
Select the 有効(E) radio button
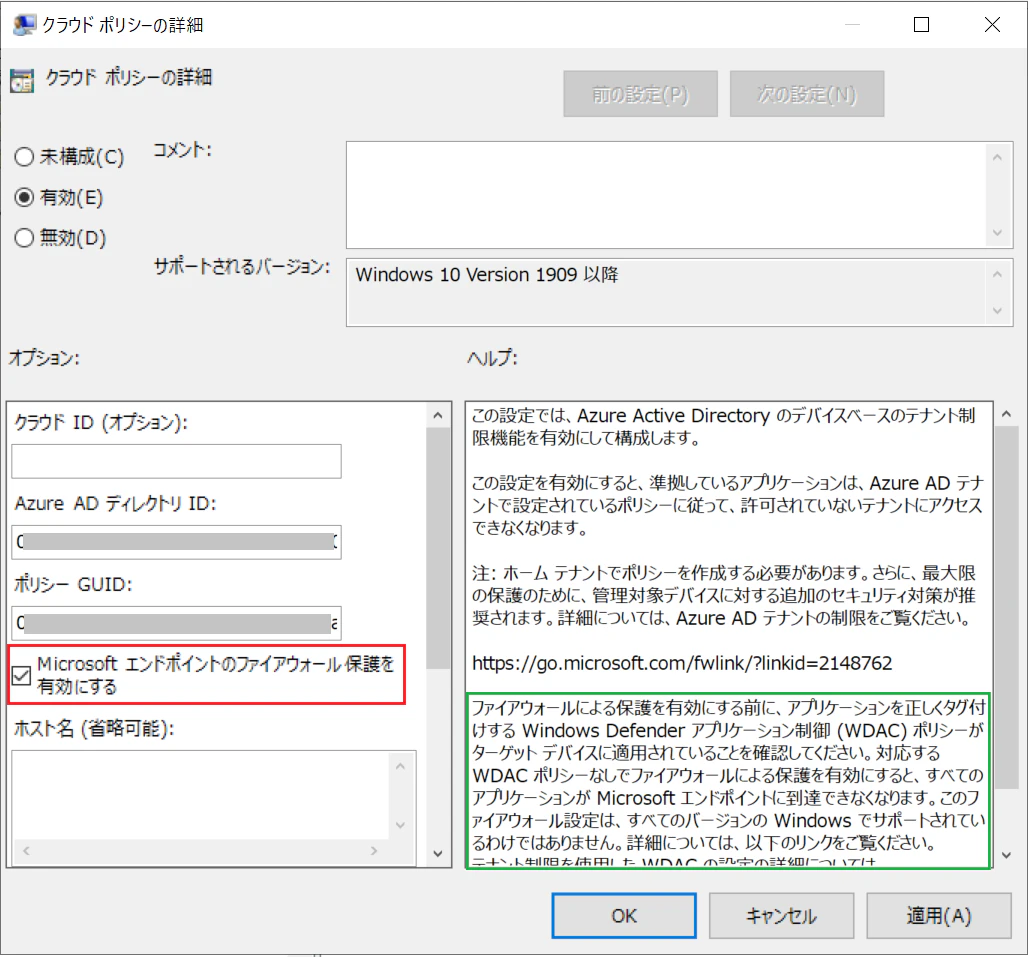[24, 197]
